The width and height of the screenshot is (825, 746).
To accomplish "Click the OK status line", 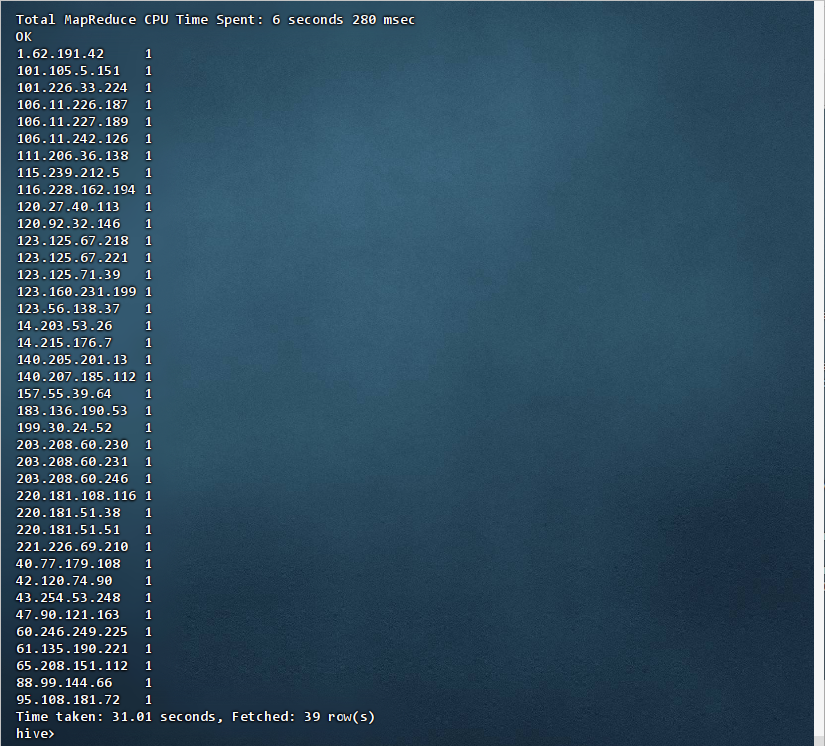I will click(24, 37).
